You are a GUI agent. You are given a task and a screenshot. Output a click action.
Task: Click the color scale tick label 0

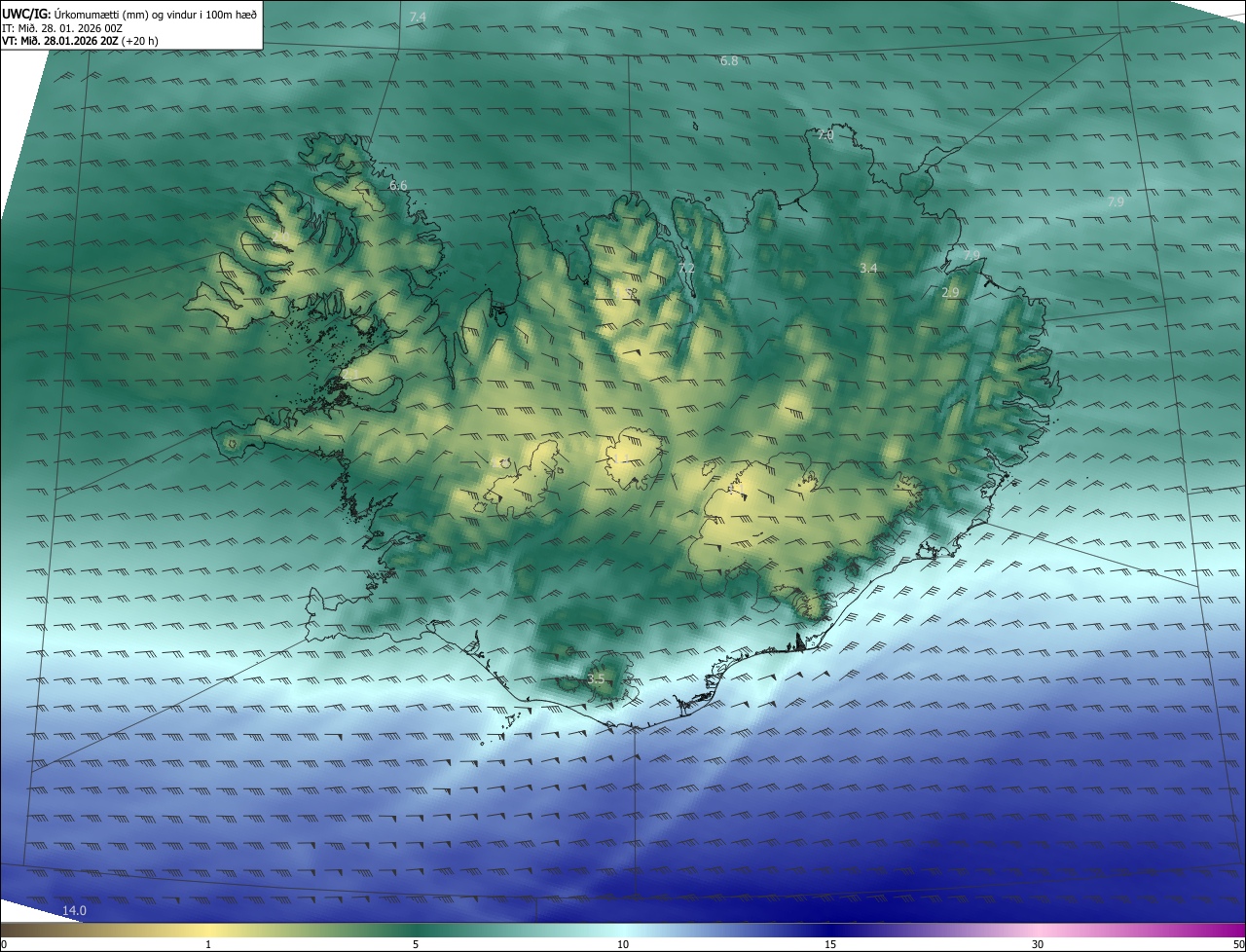pos(3,945)
